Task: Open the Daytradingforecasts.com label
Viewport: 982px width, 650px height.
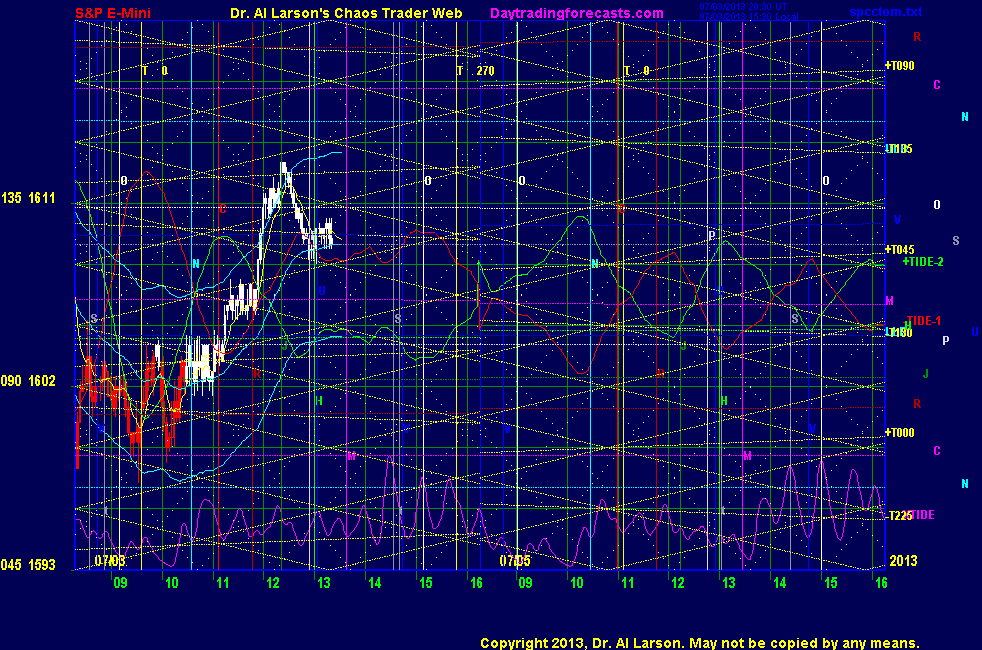Action: [577, 13]
